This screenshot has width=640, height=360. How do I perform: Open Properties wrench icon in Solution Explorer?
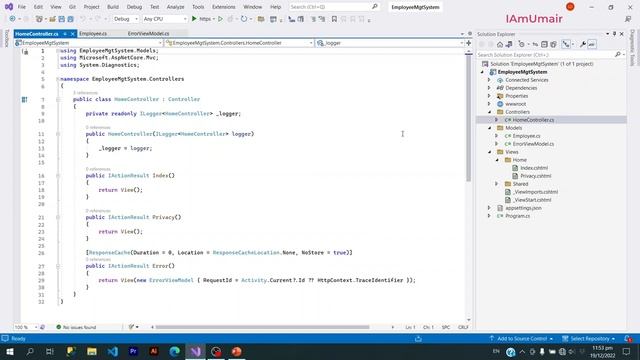pos(583,44)
